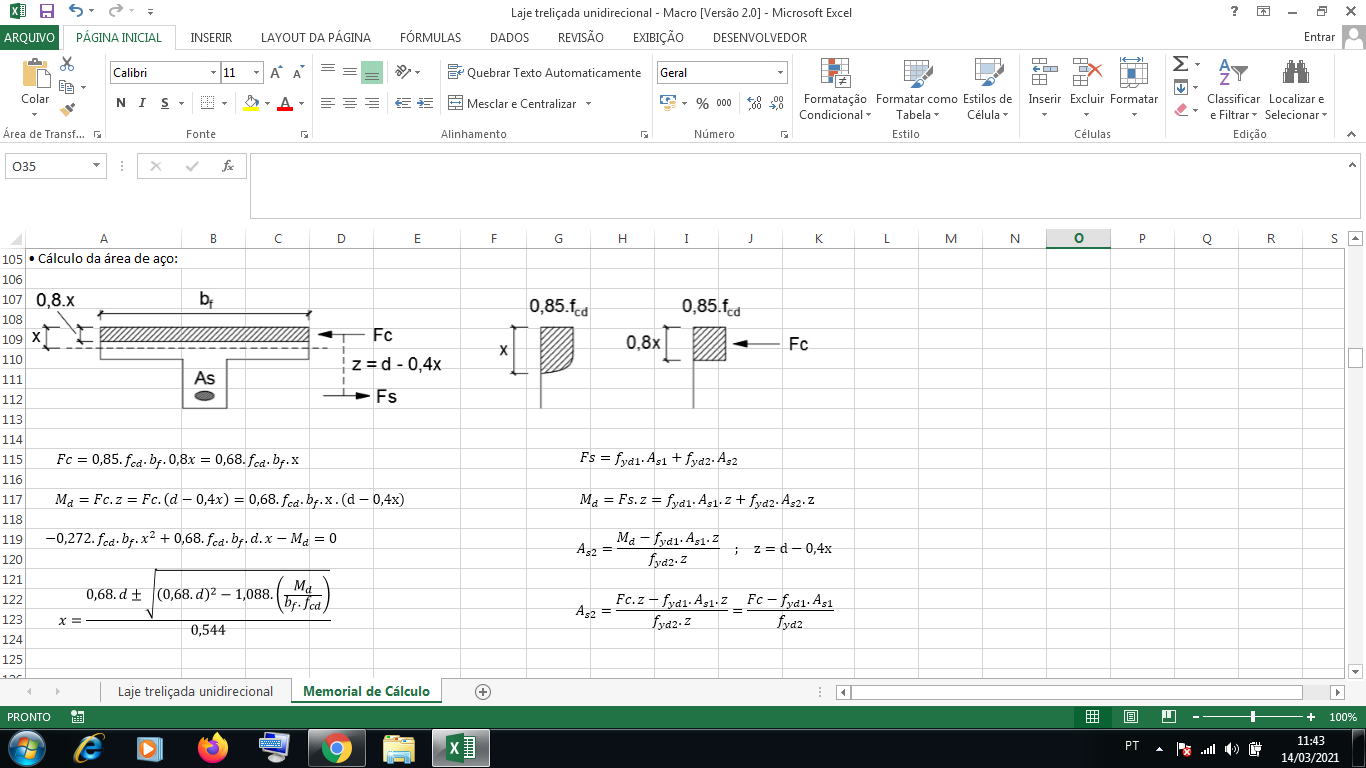Open the Laje treliçada unidirecional sheet tab
Image resolution: width=1366 pixels, height=768 pixels.
point(195,691)
